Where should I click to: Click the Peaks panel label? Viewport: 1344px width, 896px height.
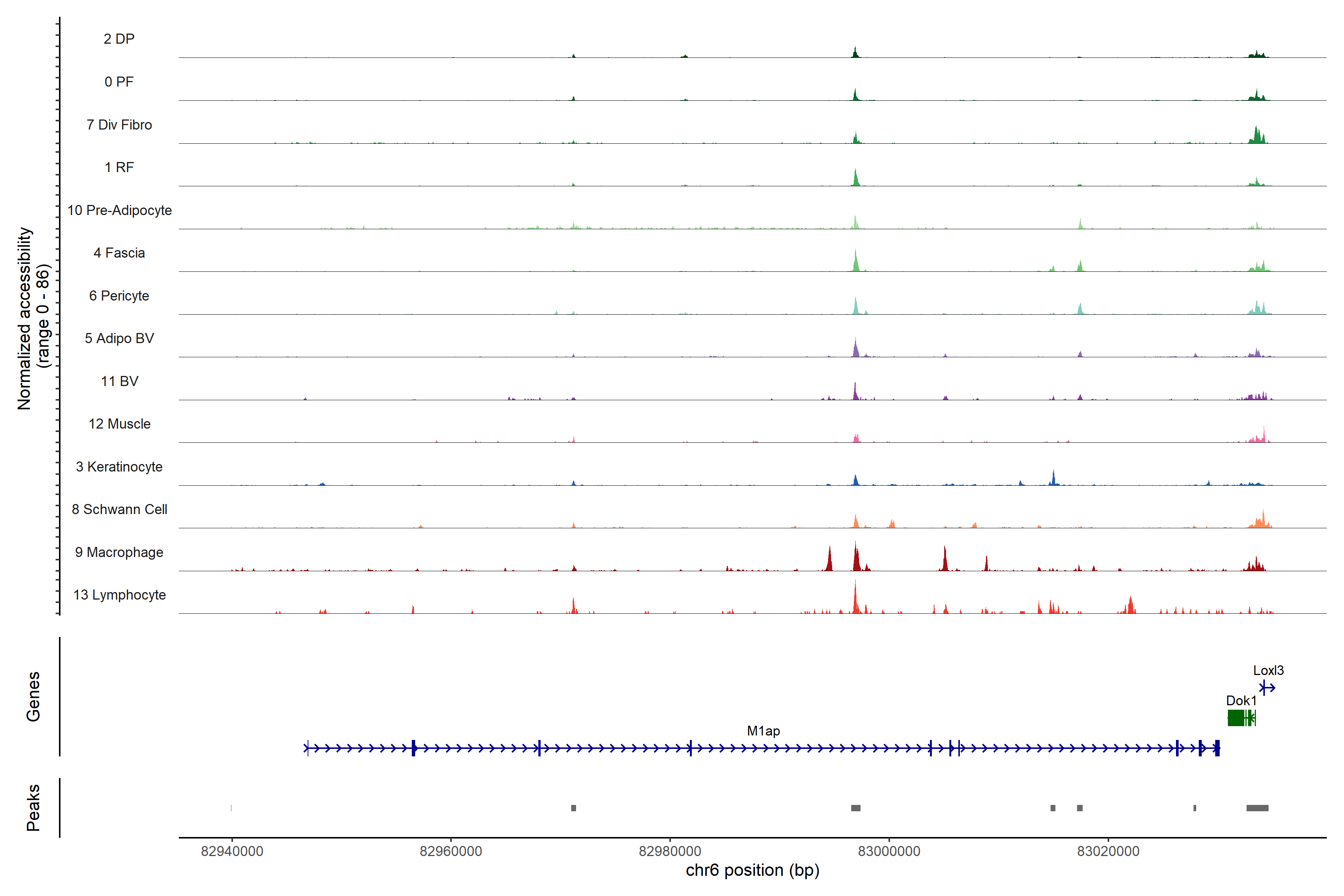pos(33,808)
